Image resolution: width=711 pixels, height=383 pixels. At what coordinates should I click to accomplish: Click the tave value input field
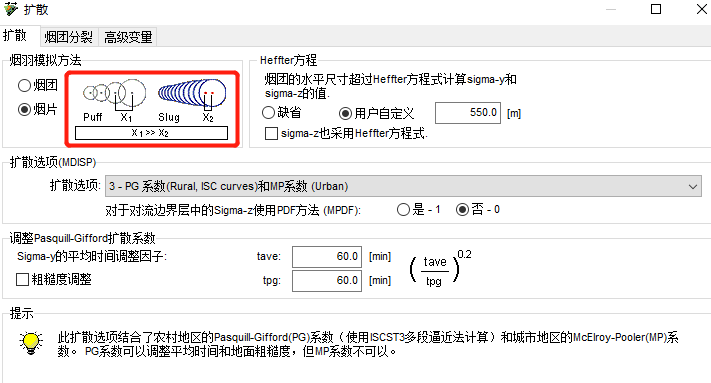(x=327, y=257)
